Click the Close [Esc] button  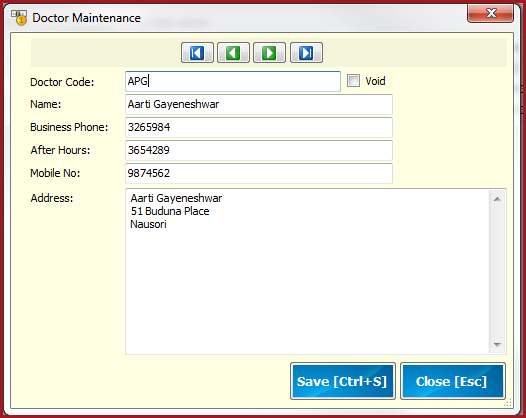pyautogui.click(x=453, y=381)
